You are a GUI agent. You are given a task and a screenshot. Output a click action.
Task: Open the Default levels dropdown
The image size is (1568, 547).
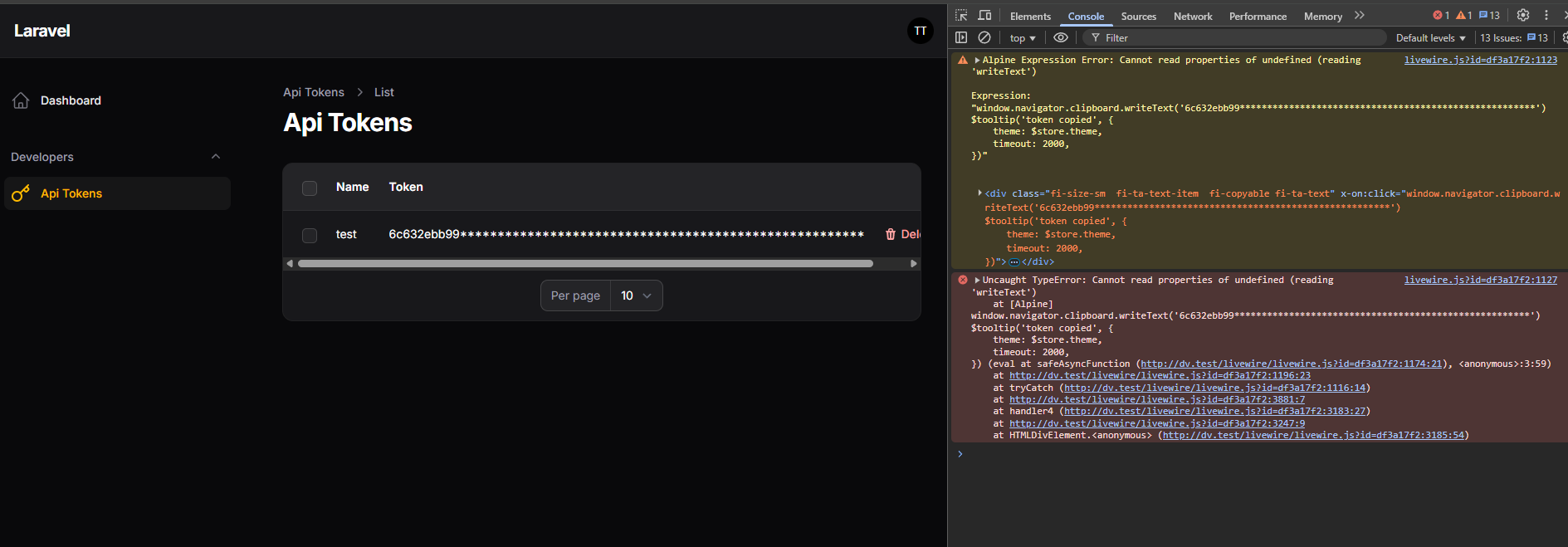tap(1430, 38)
